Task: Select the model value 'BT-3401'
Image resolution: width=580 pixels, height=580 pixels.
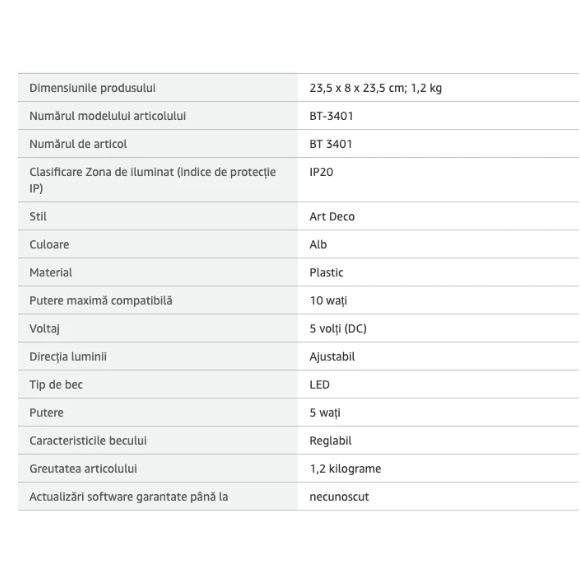Action: click(331, 116)
